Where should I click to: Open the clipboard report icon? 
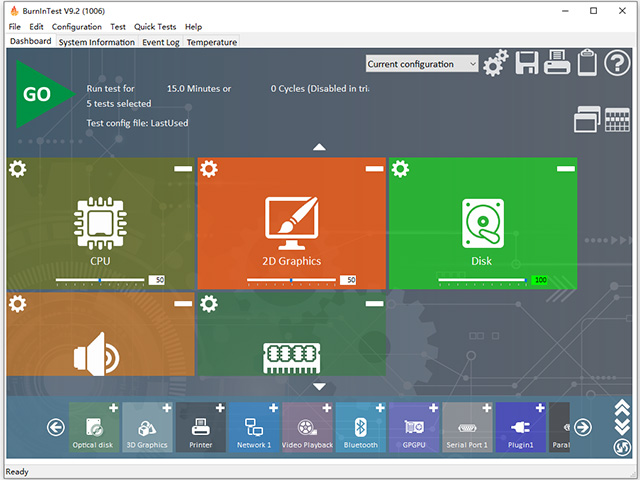587,63
